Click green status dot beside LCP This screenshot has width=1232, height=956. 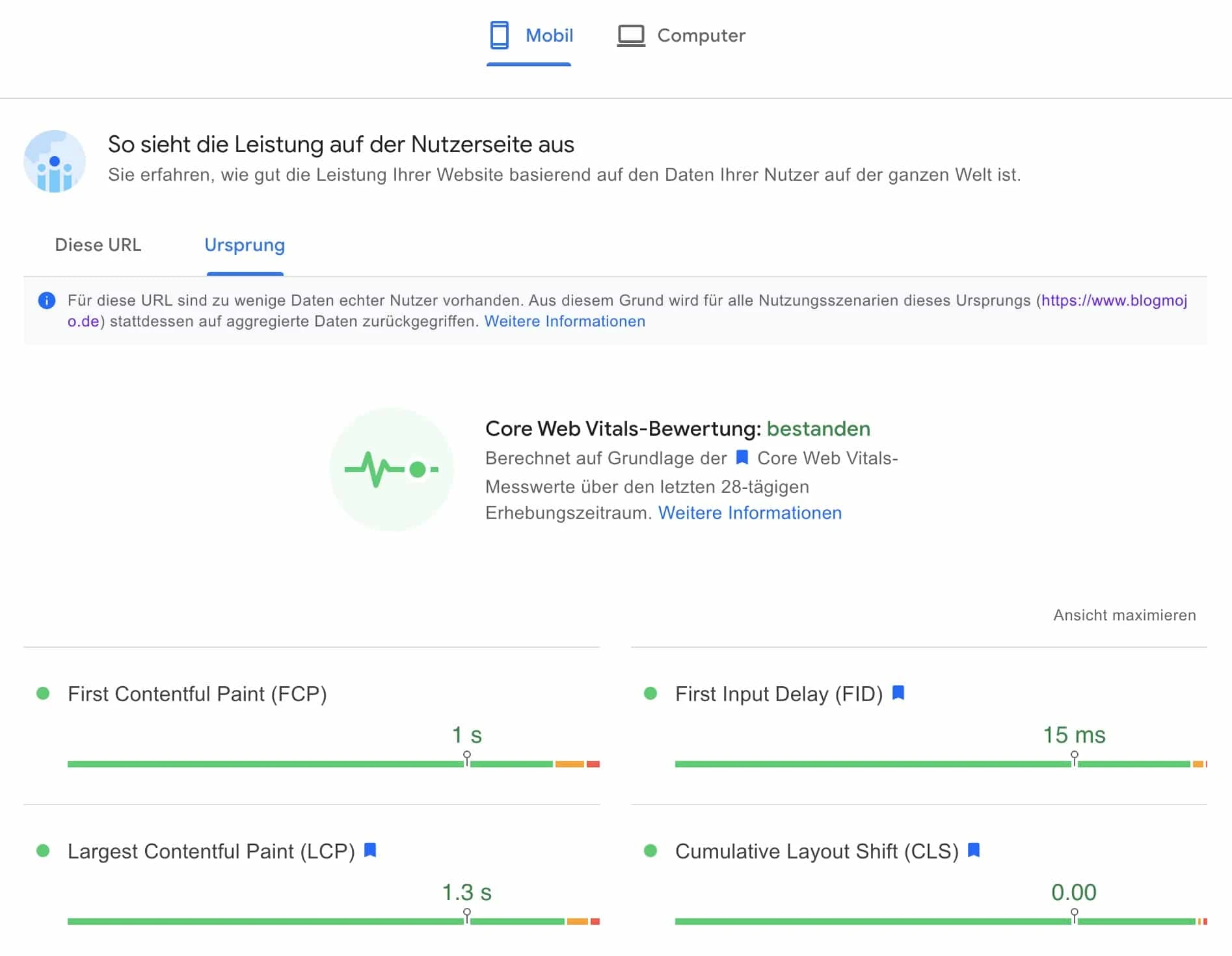tap(43, 851)
